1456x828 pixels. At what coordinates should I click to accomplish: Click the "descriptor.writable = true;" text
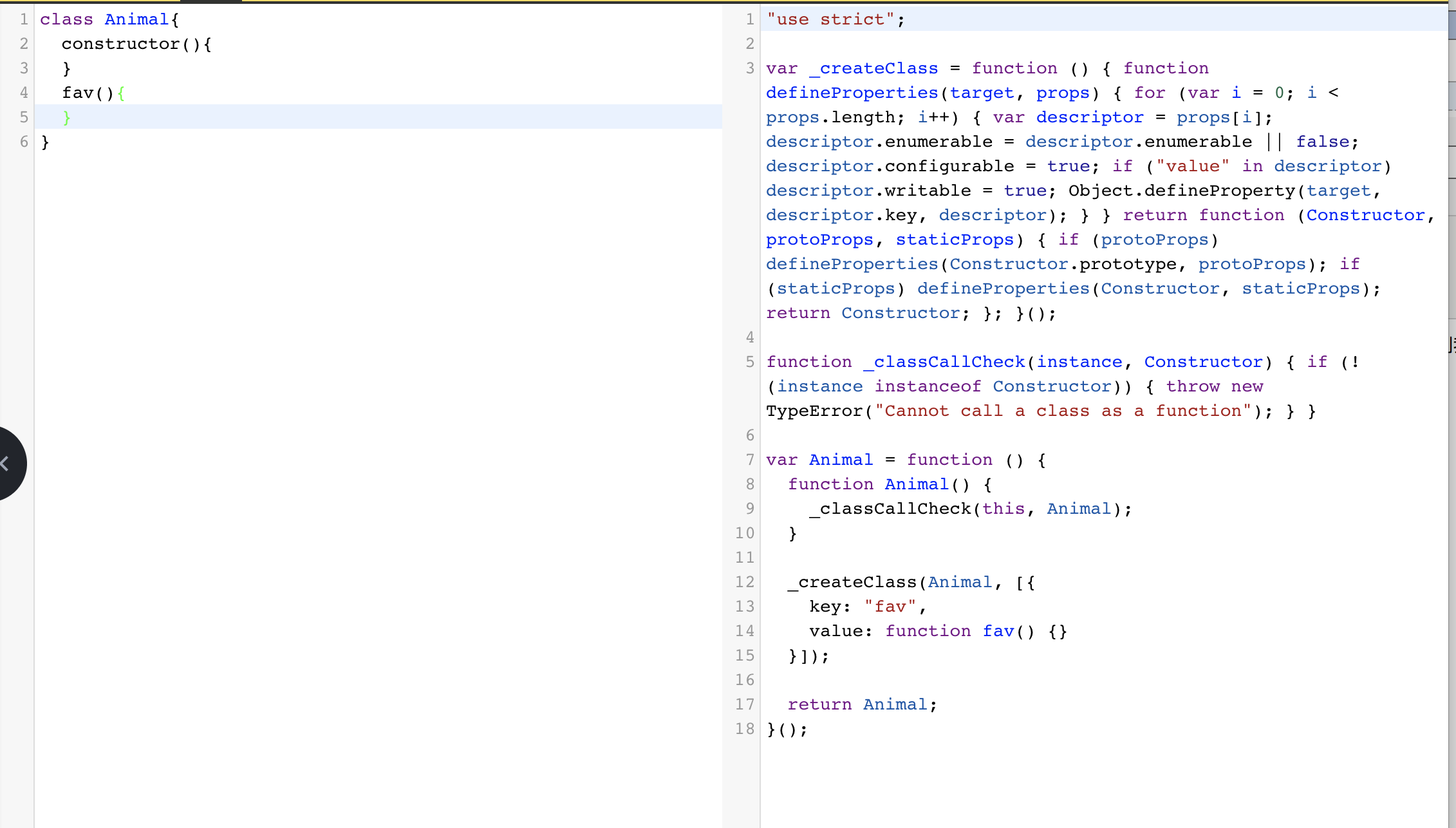[911, 191]
